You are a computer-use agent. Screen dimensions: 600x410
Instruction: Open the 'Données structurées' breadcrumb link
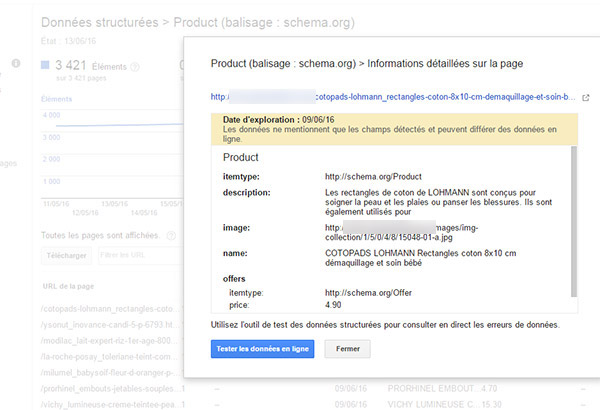[x=99, y=23]
